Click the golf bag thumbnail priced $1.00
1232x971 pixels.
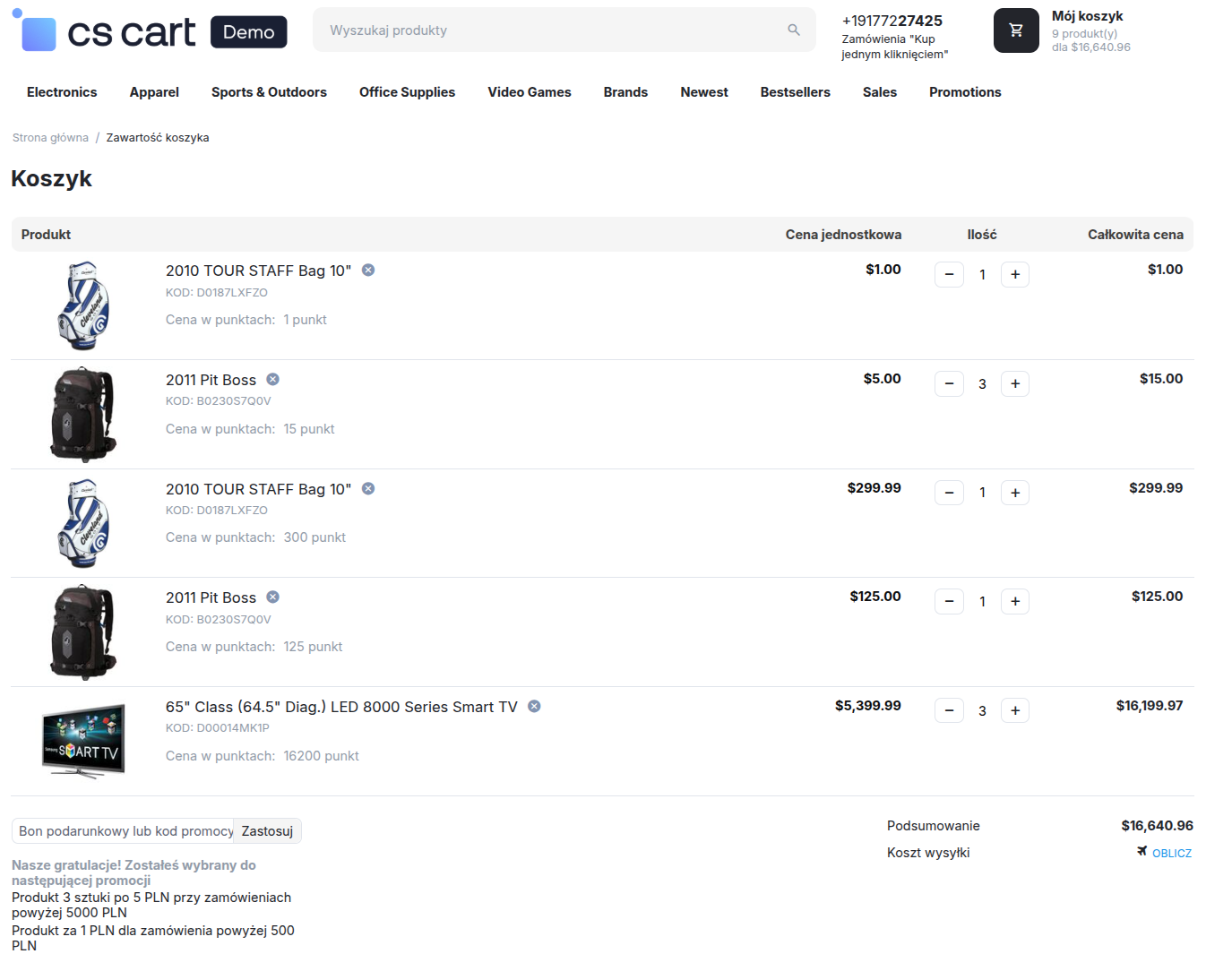83,305
